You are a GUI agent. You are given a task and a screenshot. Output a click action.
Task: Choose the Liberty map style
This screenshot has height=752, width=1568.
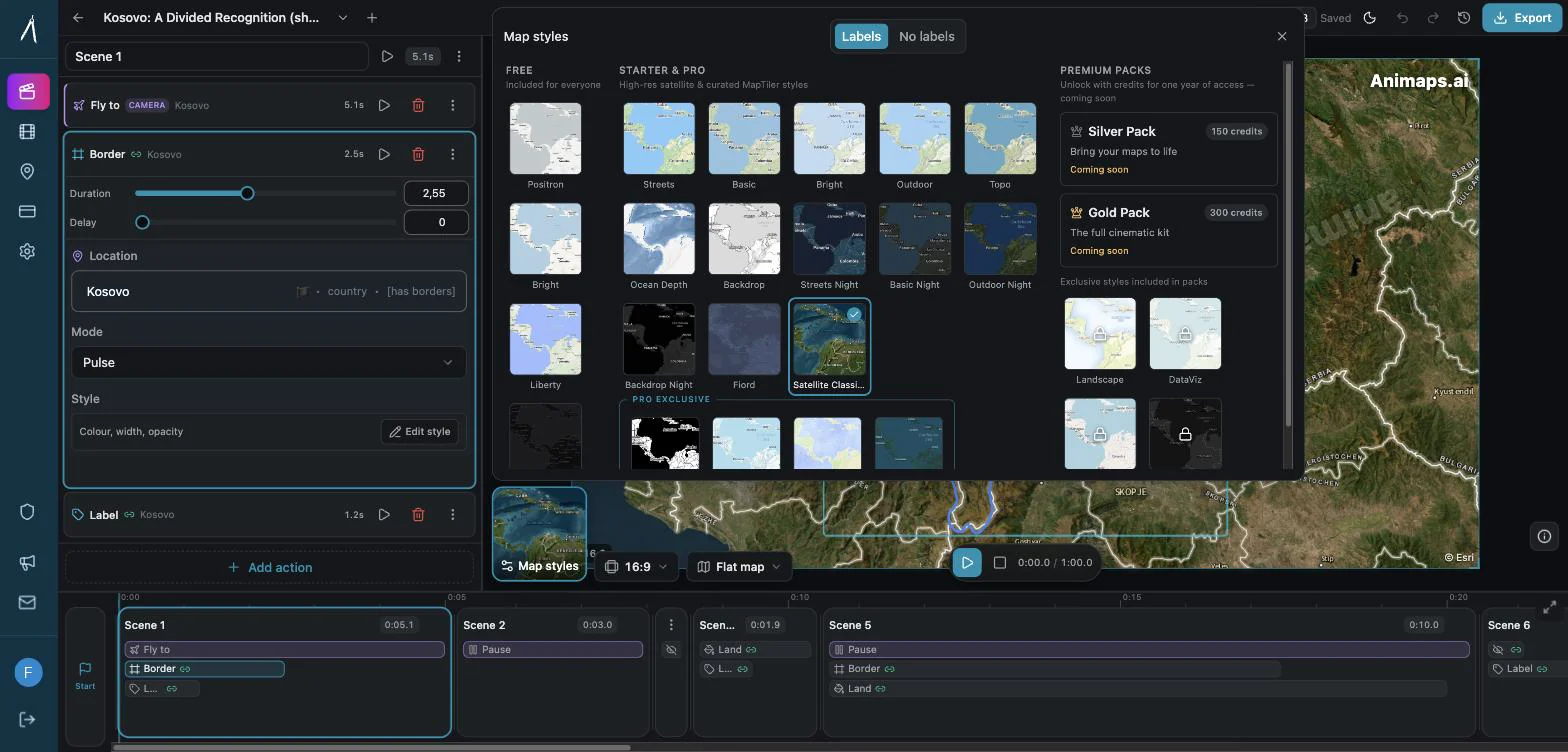coord(545,347)
